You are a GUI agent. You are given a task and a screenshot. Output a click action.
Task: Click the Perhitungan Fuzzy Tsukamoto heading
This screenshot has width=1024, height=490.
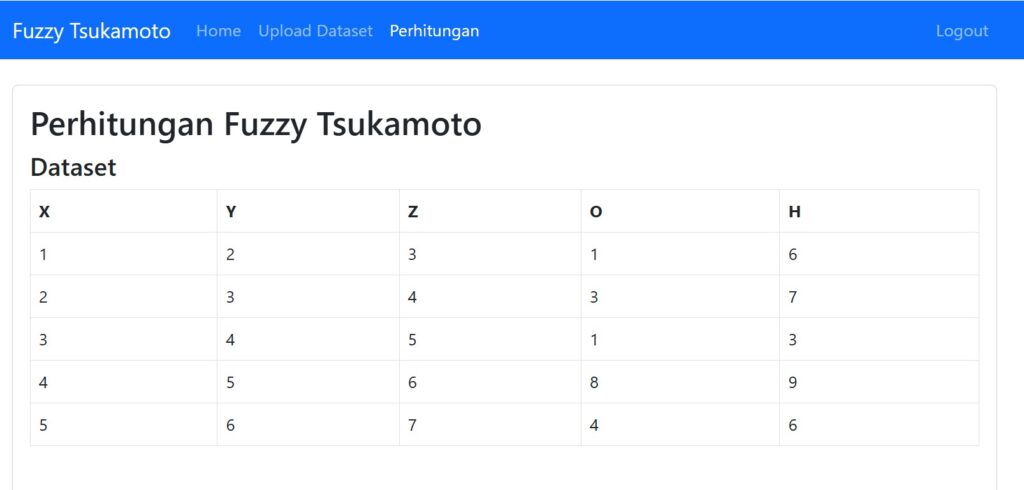tap(256, 124)
